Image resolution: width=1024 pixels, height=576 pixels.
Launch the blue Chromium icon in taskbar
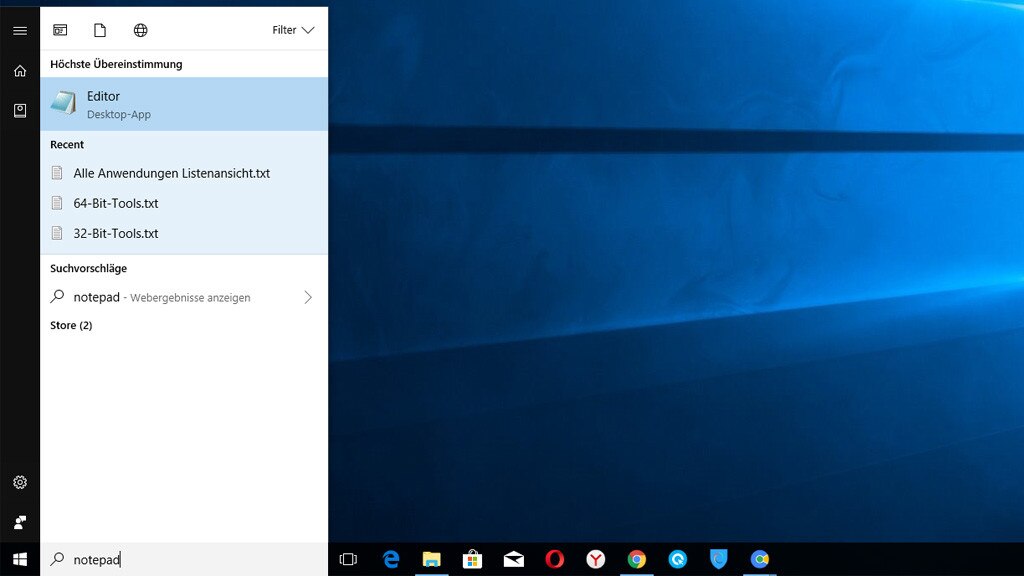click(x=760, y=559)
